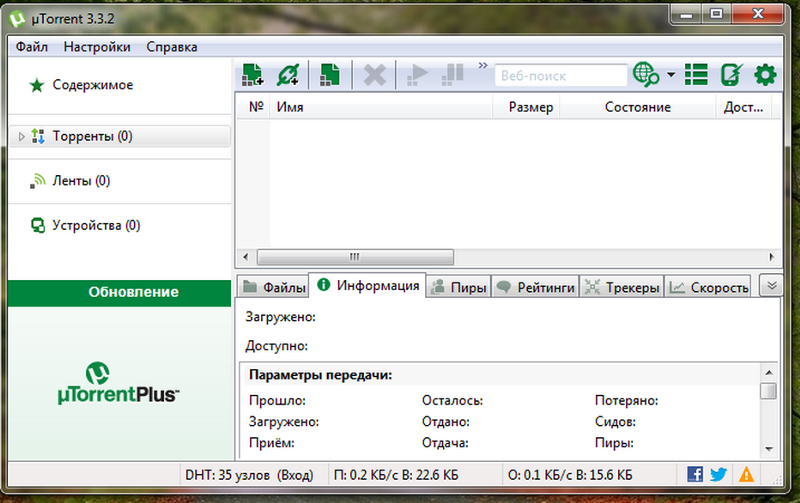Click the Create New Torrent icon

(330, 75)
